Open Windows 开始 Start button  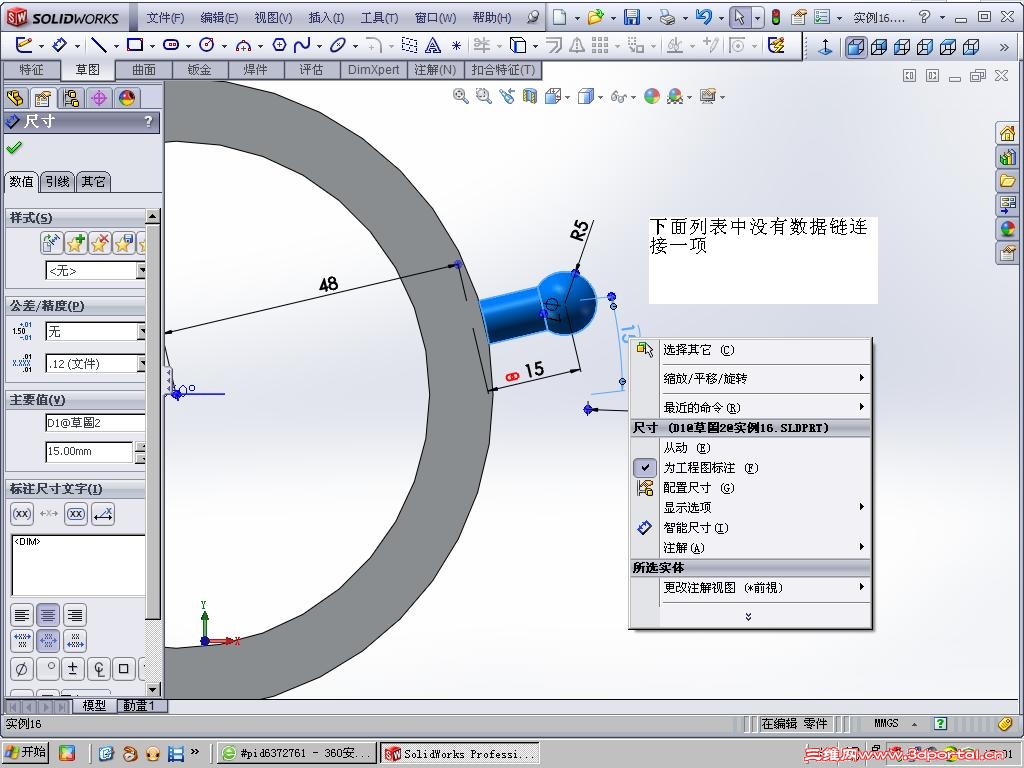(x=27, y=752)
